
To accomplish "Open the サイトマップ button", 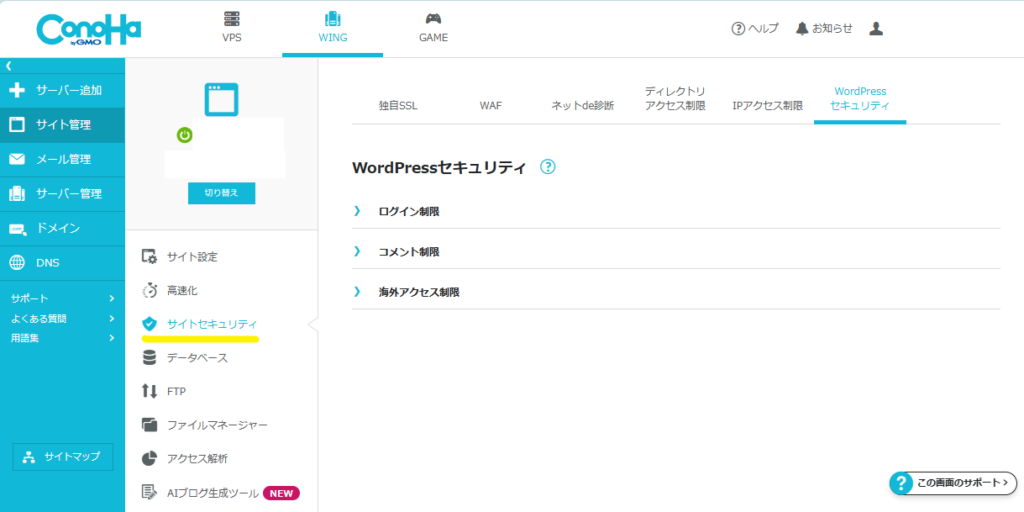I will point(63,456).
